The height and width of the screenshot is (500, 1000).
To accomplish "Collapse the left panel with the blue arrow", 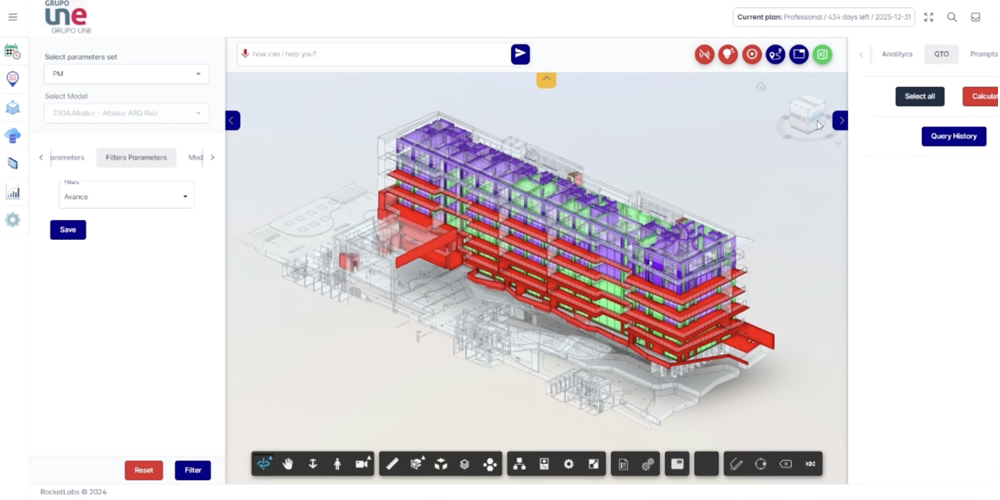I will coord(232,120).
